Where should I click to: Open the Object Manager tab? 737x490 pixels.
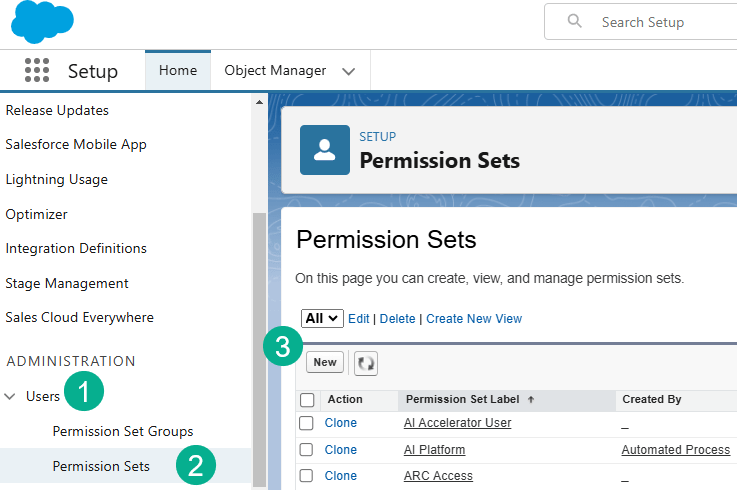point(275,70)
